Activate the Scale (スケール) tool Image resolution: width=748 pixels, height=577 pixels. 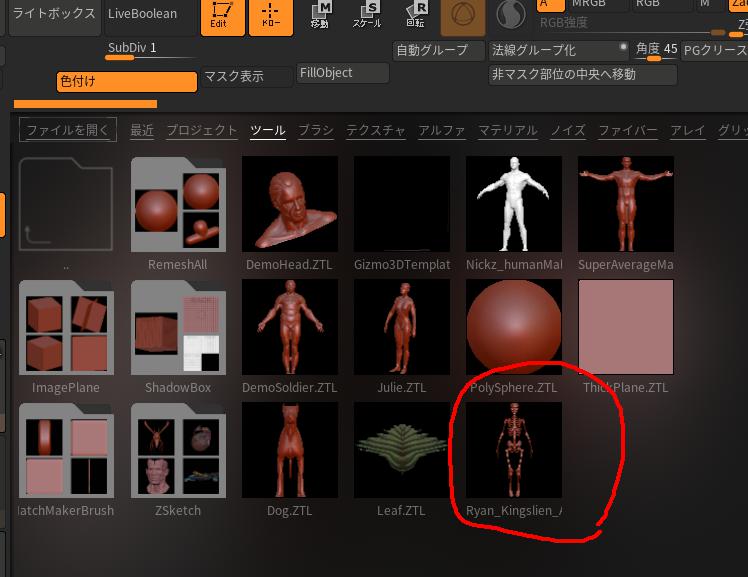click(367, 15)
